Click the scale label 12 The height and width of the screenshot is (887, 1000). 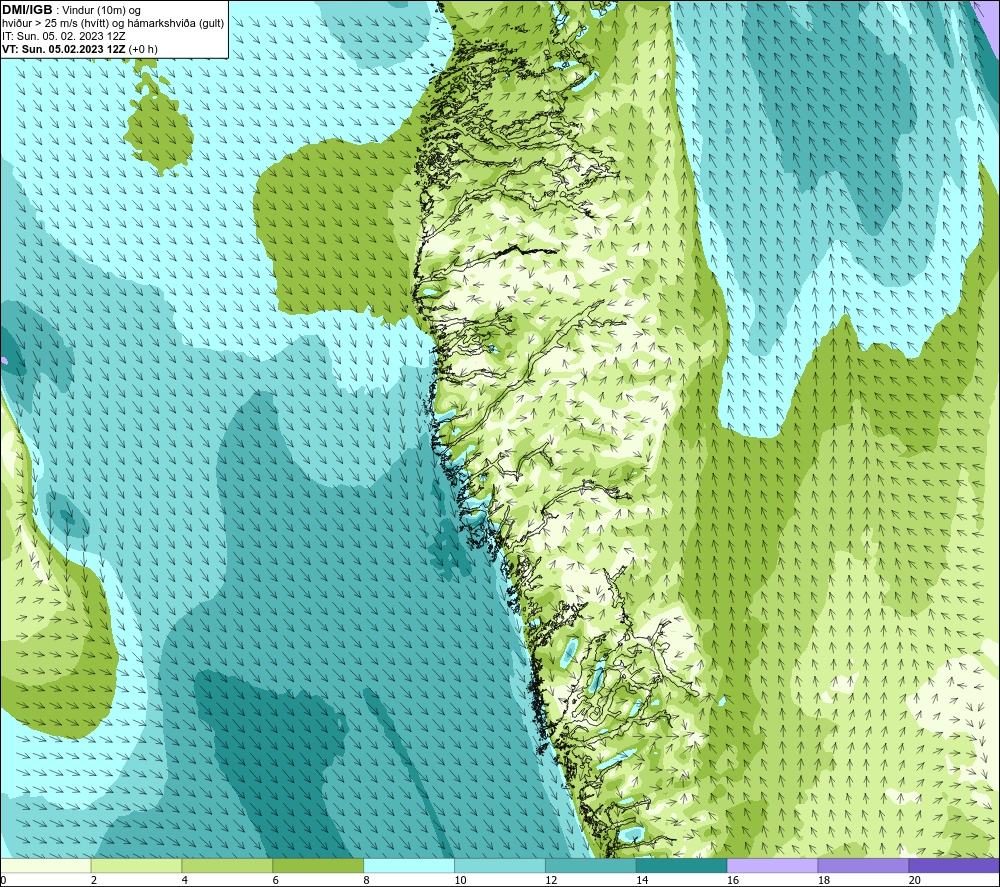551,880
